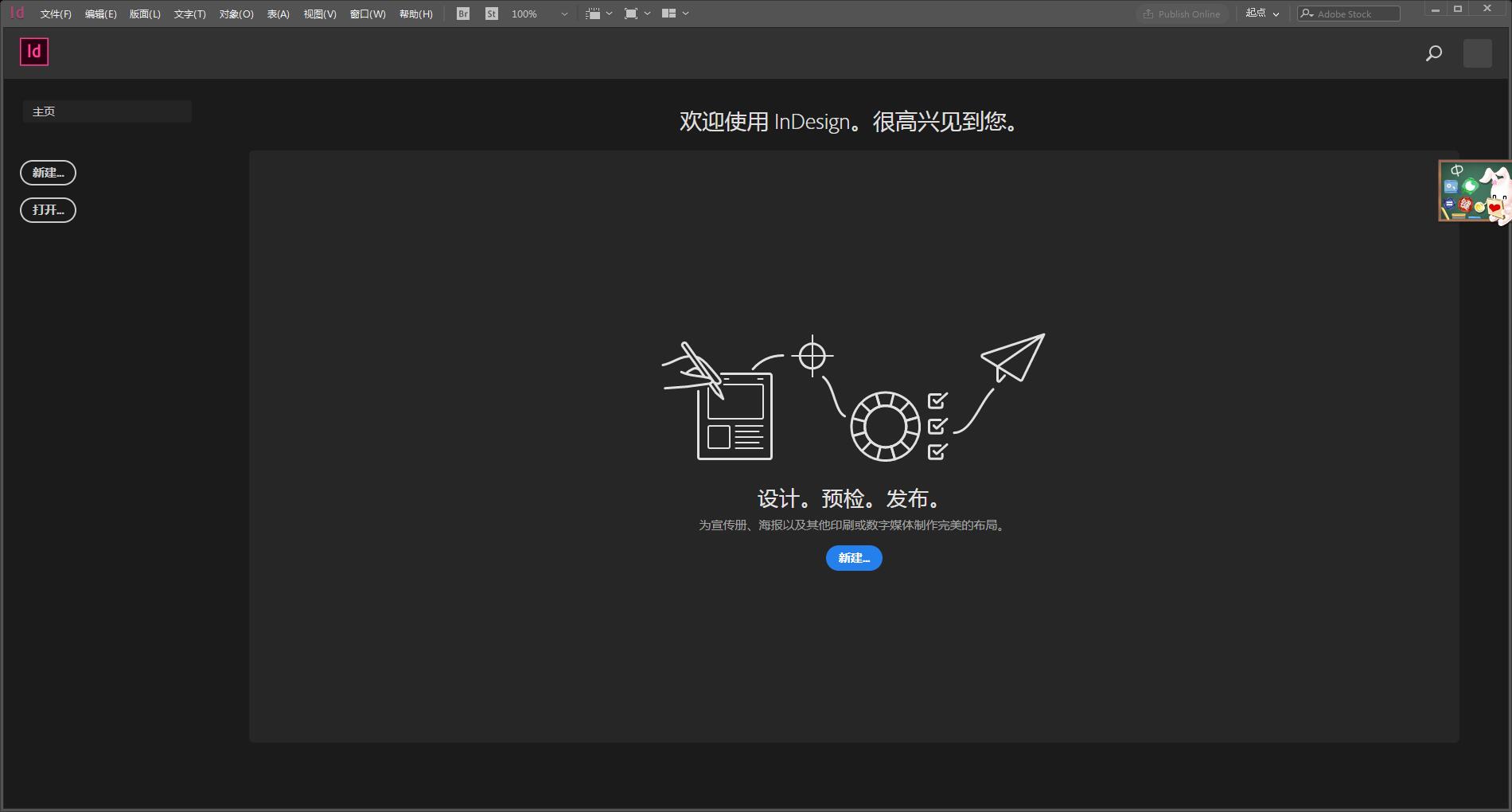Click the InDesign Id logo icon
1512x812 pixels.
(33, 52)
